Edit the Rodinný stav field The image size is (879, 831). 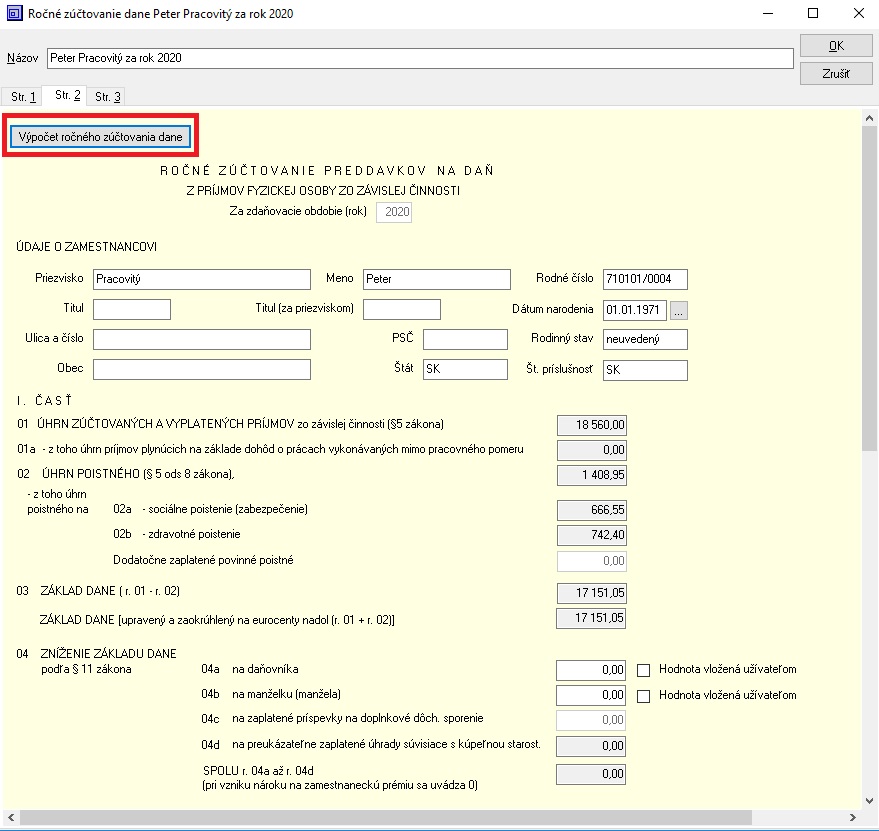[x=645, y=339]
